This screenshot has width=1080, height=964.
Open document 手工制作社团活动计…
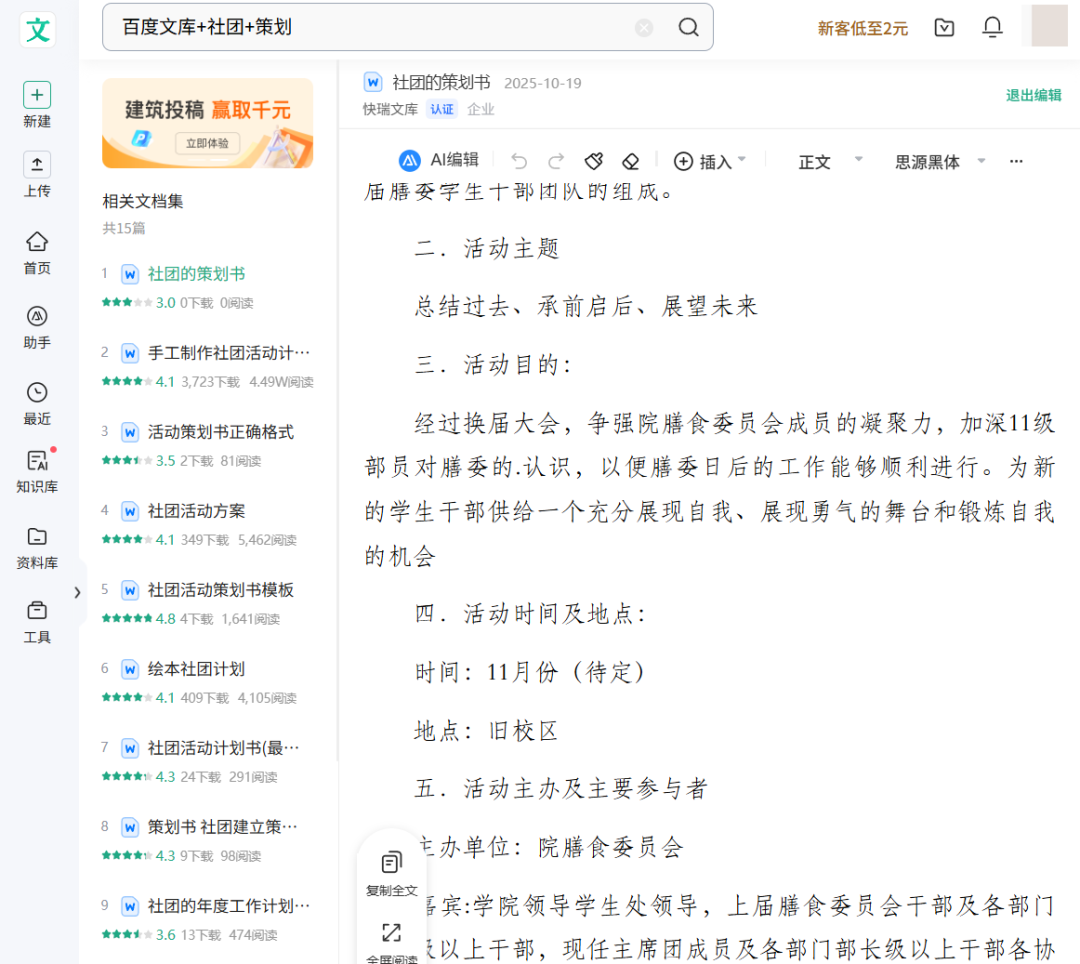[229, 353]
